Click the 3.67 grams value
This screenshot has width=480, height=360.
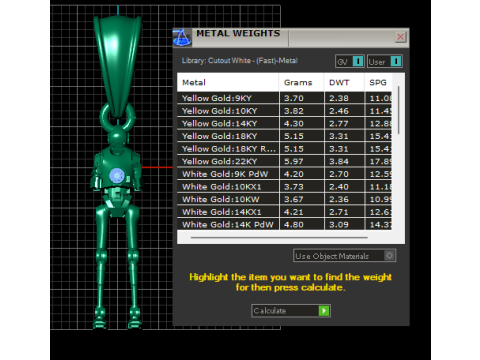[294, 200]
